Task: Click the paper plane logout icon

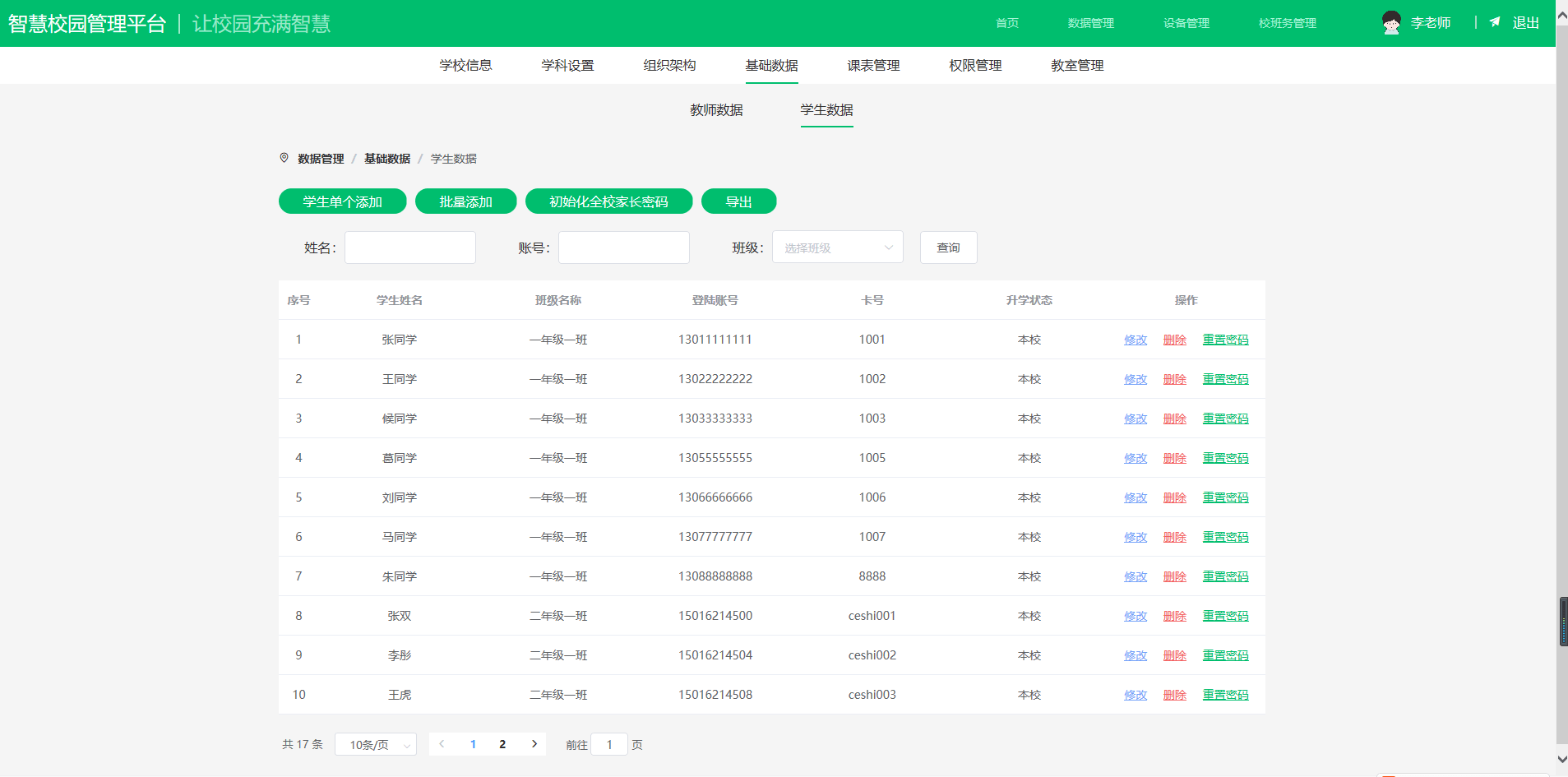Action: click(x=1495, y=22)
